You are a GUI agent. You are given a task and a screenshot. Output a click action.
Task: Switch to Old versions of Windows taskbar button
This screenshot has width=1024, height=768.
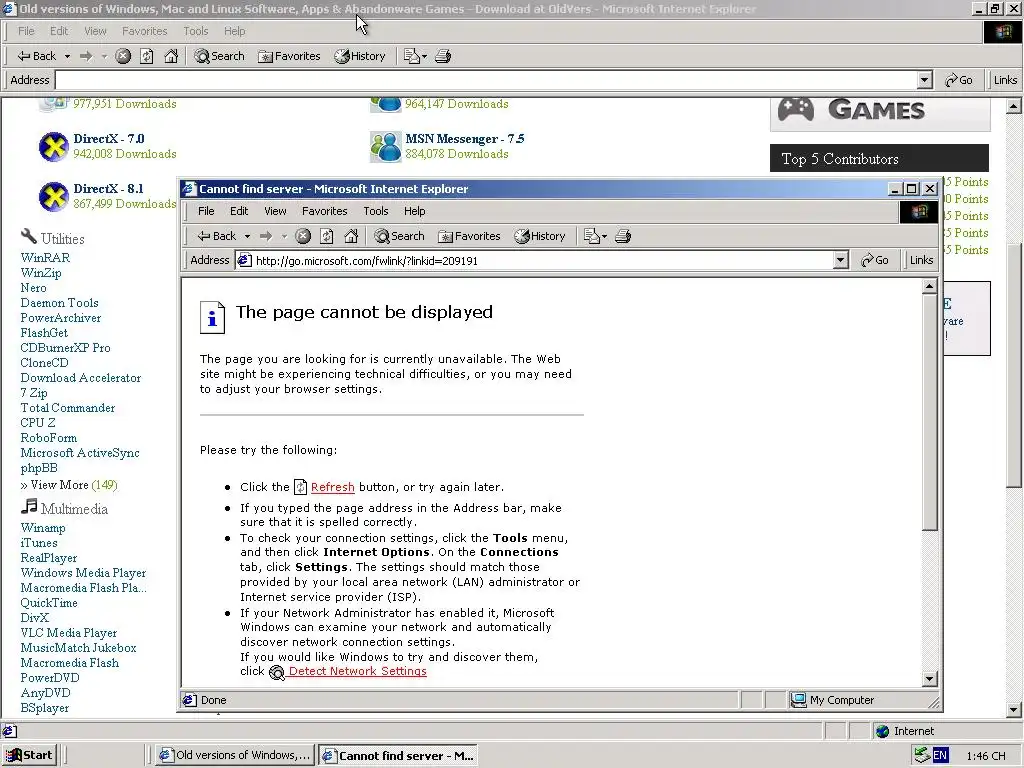pos(235,756)
